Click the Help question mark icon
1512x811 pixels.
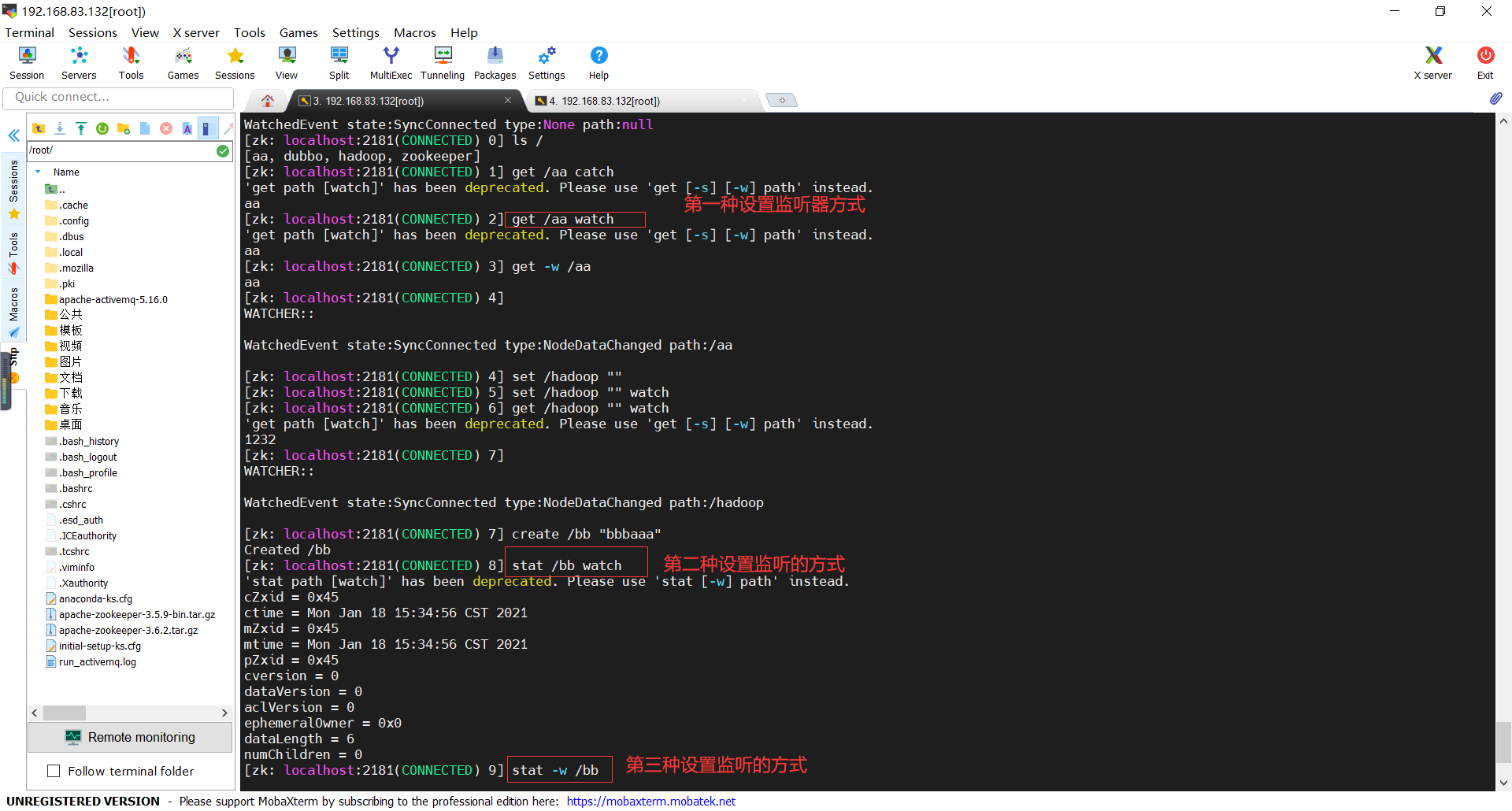pyautogui.click(x=598, y=63)
